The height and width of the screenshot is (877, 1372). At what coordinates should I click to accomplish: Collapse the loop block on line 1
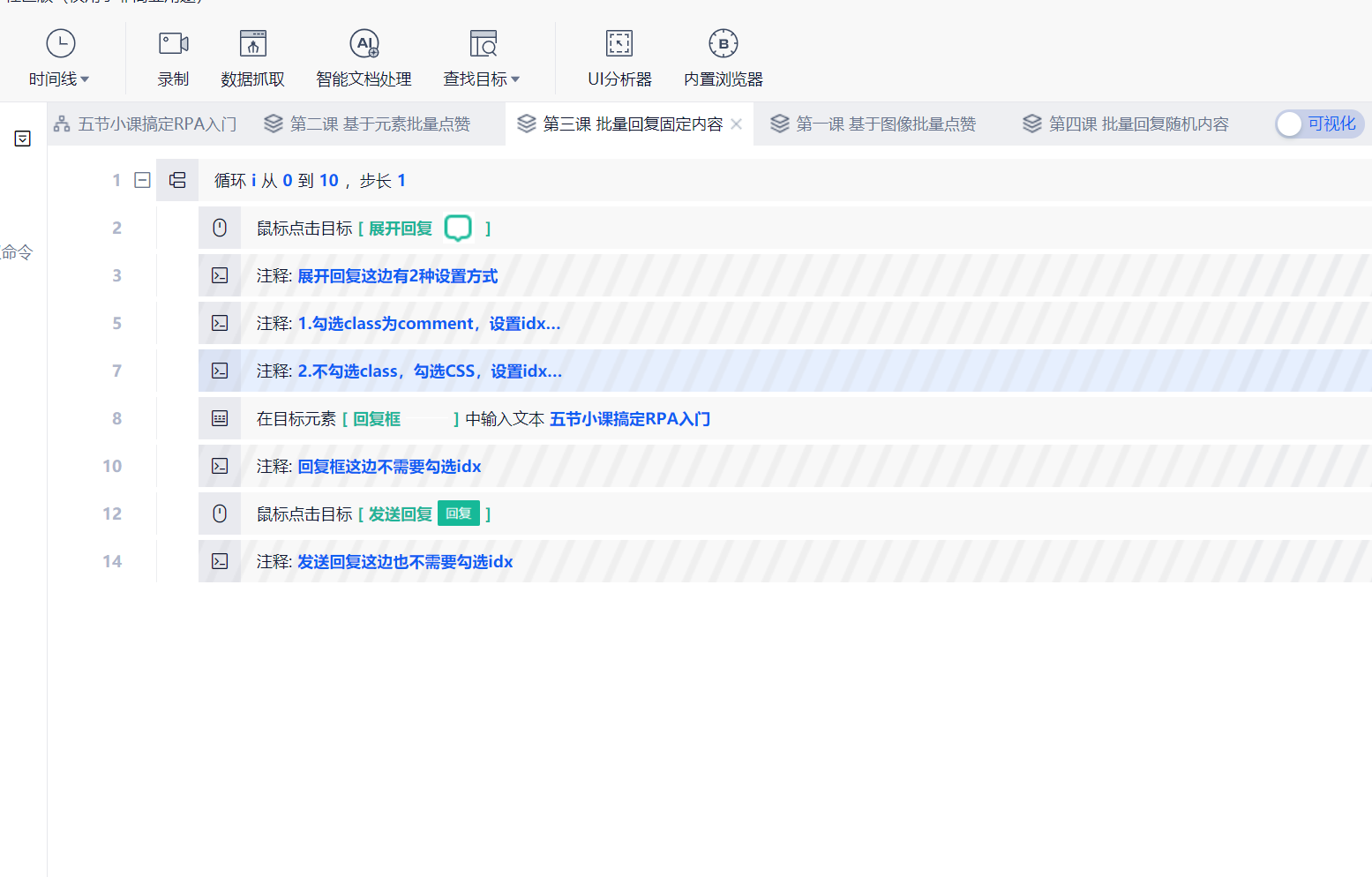pos(142,180)
